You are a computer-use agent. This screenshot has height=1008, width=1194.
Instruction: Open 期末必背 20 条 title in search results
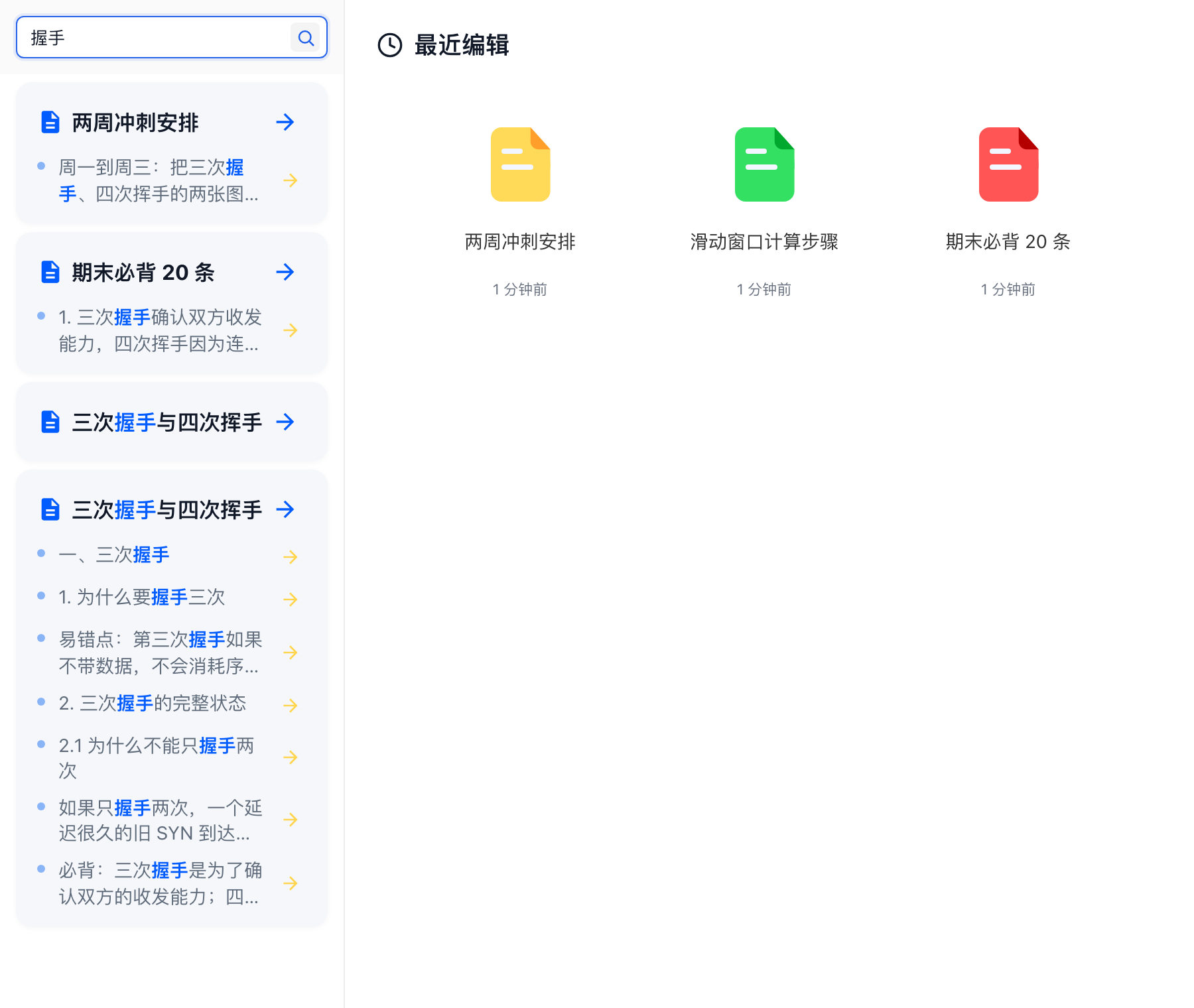coord(143,273)
